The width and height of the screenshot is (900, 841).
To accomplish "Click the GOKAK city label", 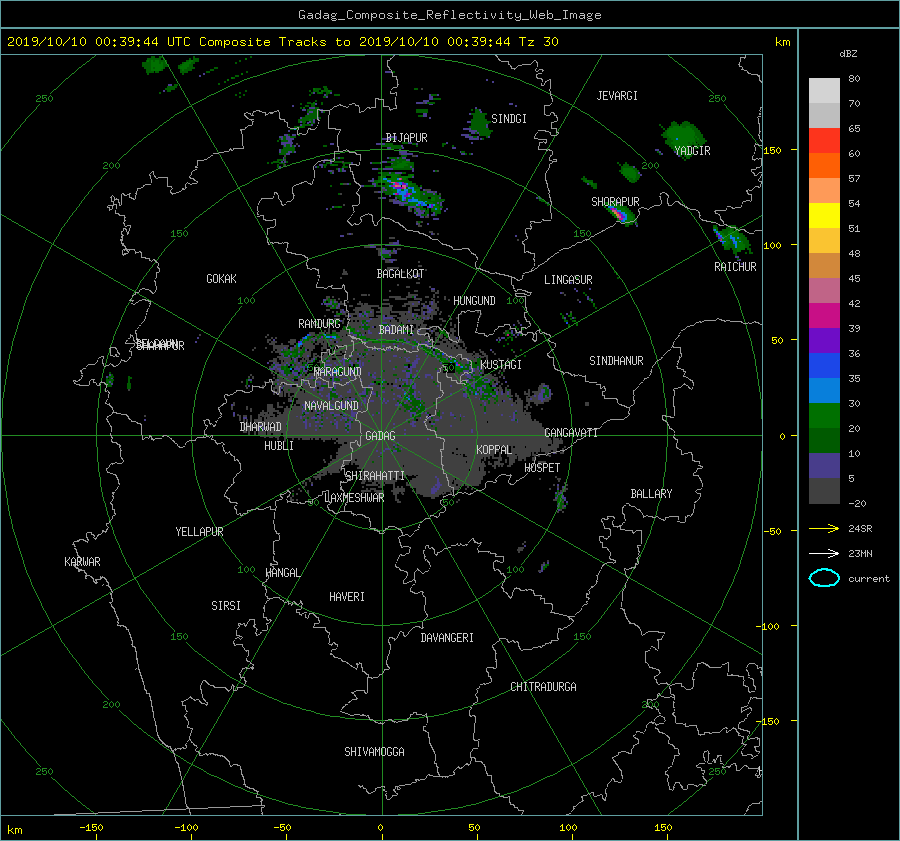I will (222, 279).
